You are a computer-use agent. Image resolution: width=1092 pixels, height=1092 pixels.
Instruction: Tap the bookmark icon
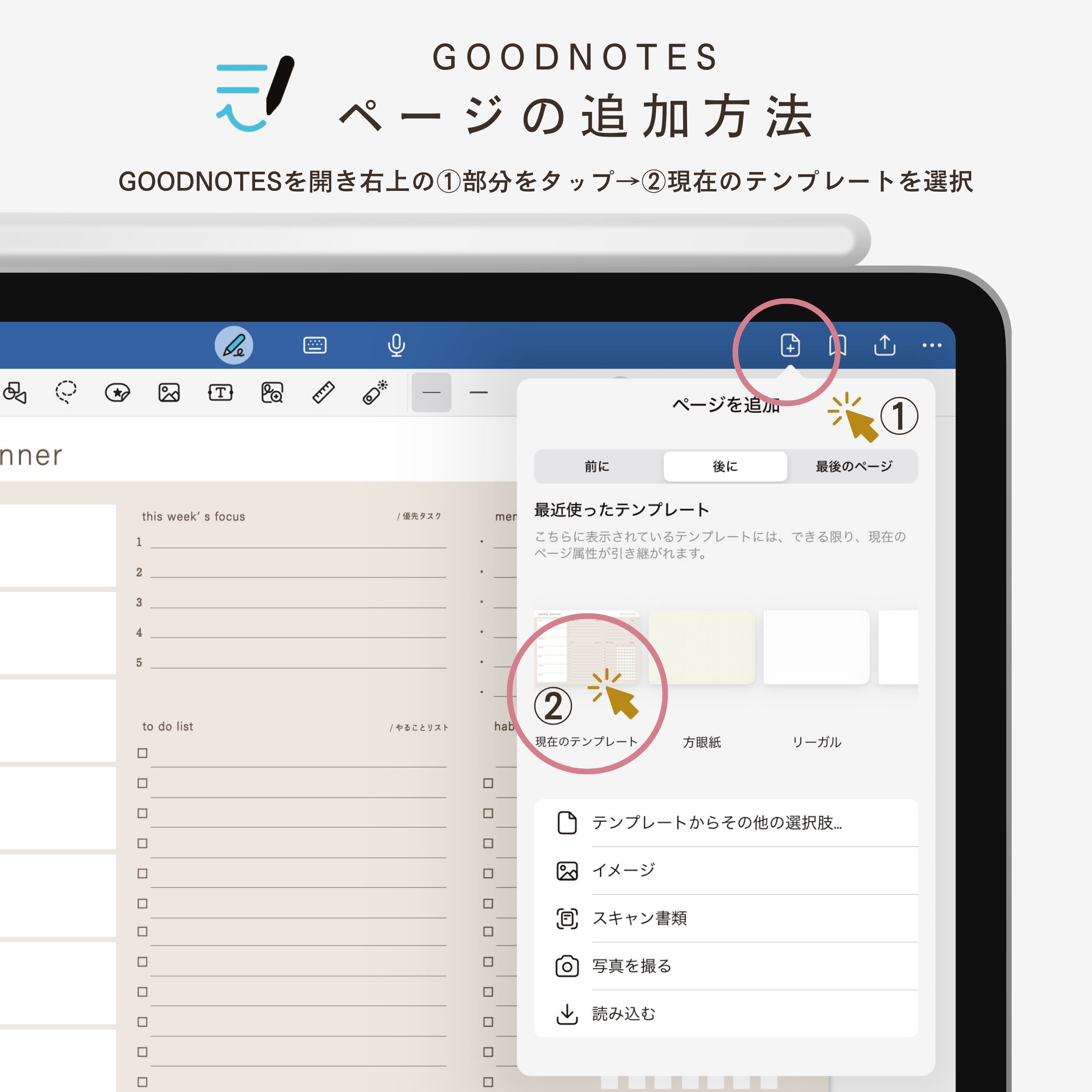tap(837, 345)
